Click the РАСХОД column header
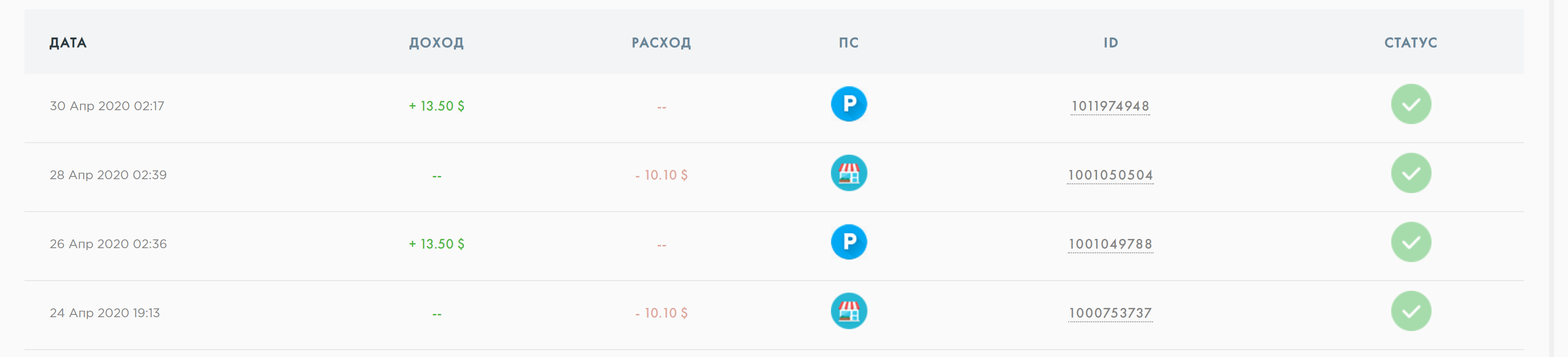 (661, 43)
